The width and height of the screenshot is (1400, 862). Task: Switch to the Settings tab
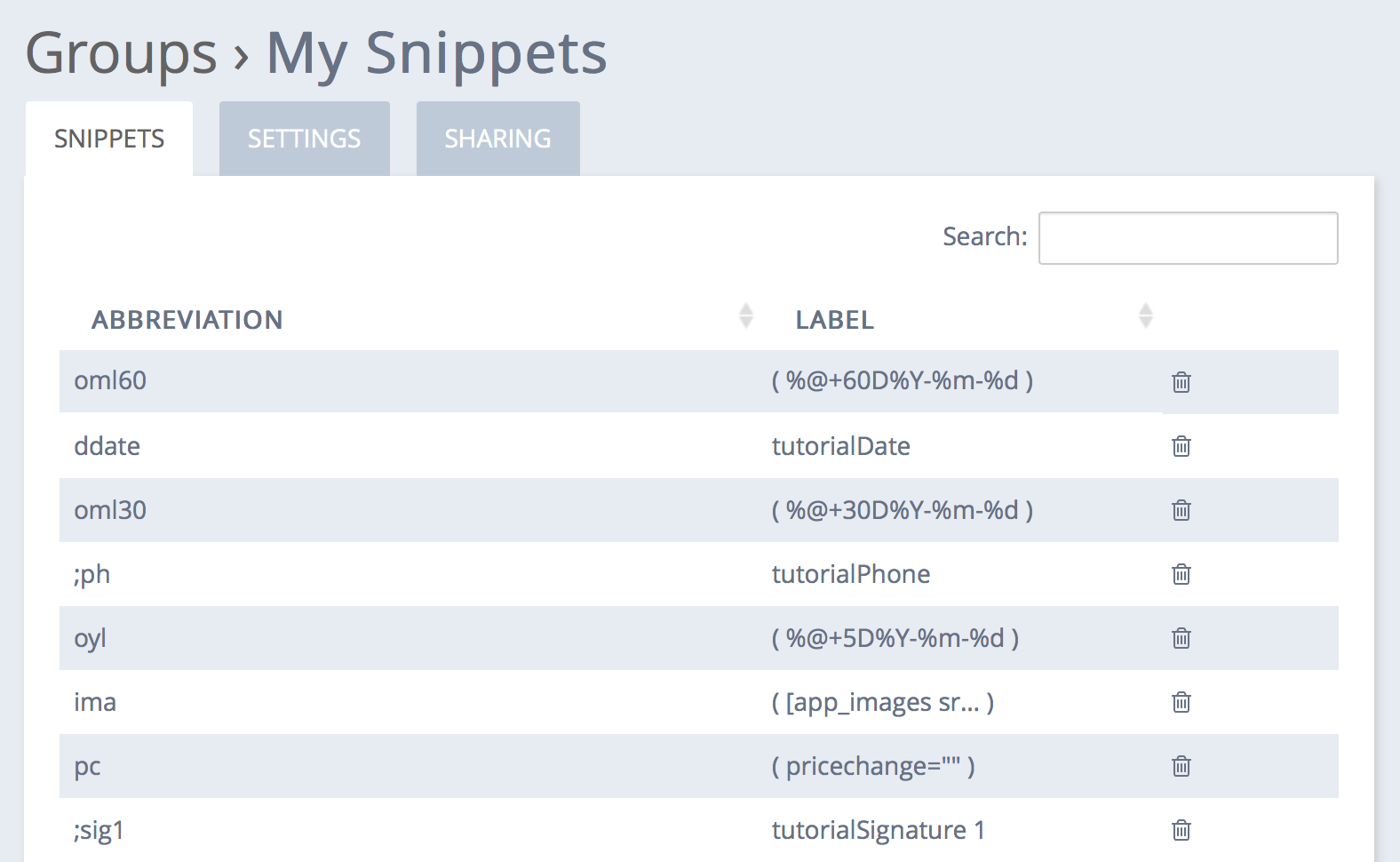305,139
